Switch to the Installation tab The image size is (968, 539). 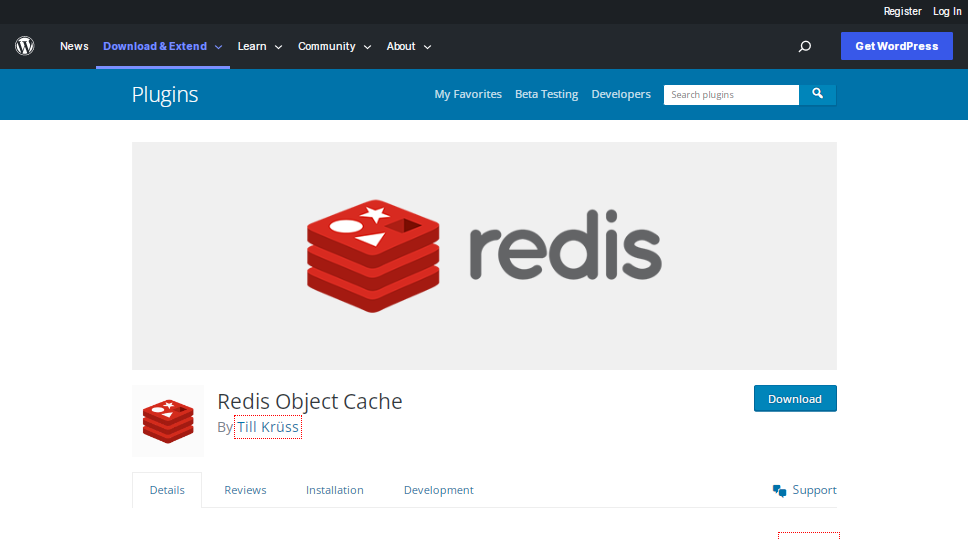coord(335,490)
